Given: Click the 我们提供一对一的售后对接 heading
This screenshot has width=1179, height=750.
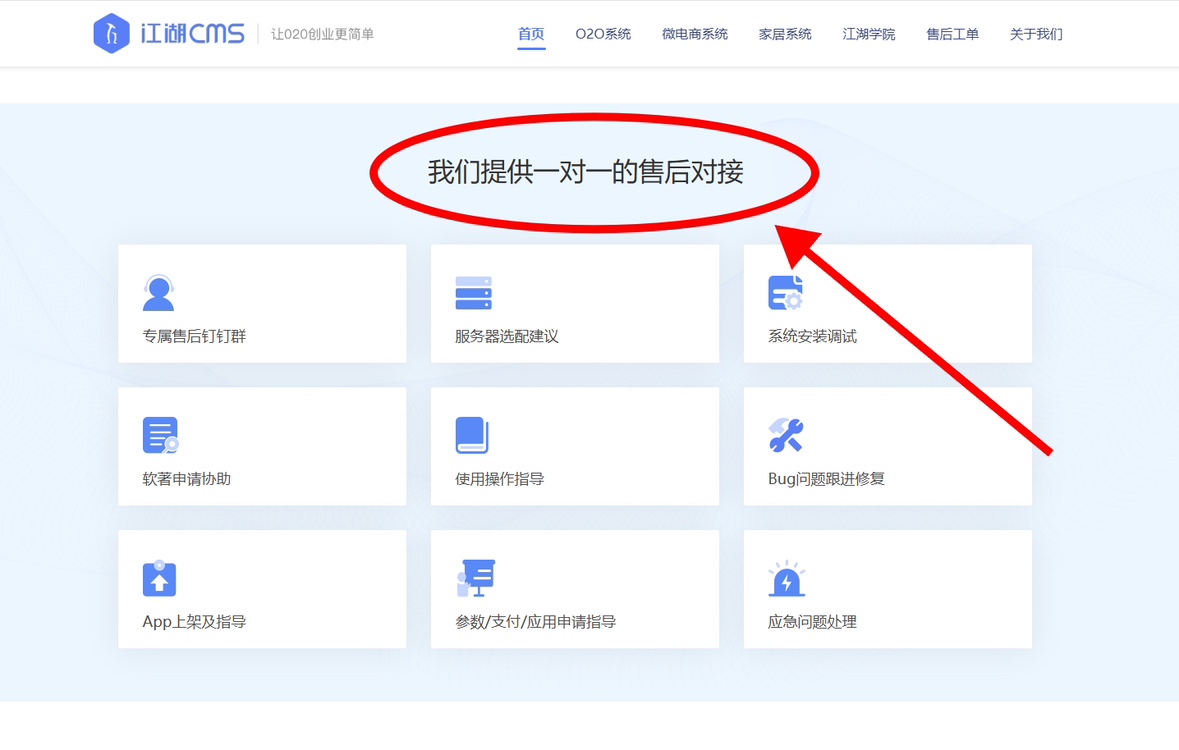Looking at the screenshot, I should point(585,172).
